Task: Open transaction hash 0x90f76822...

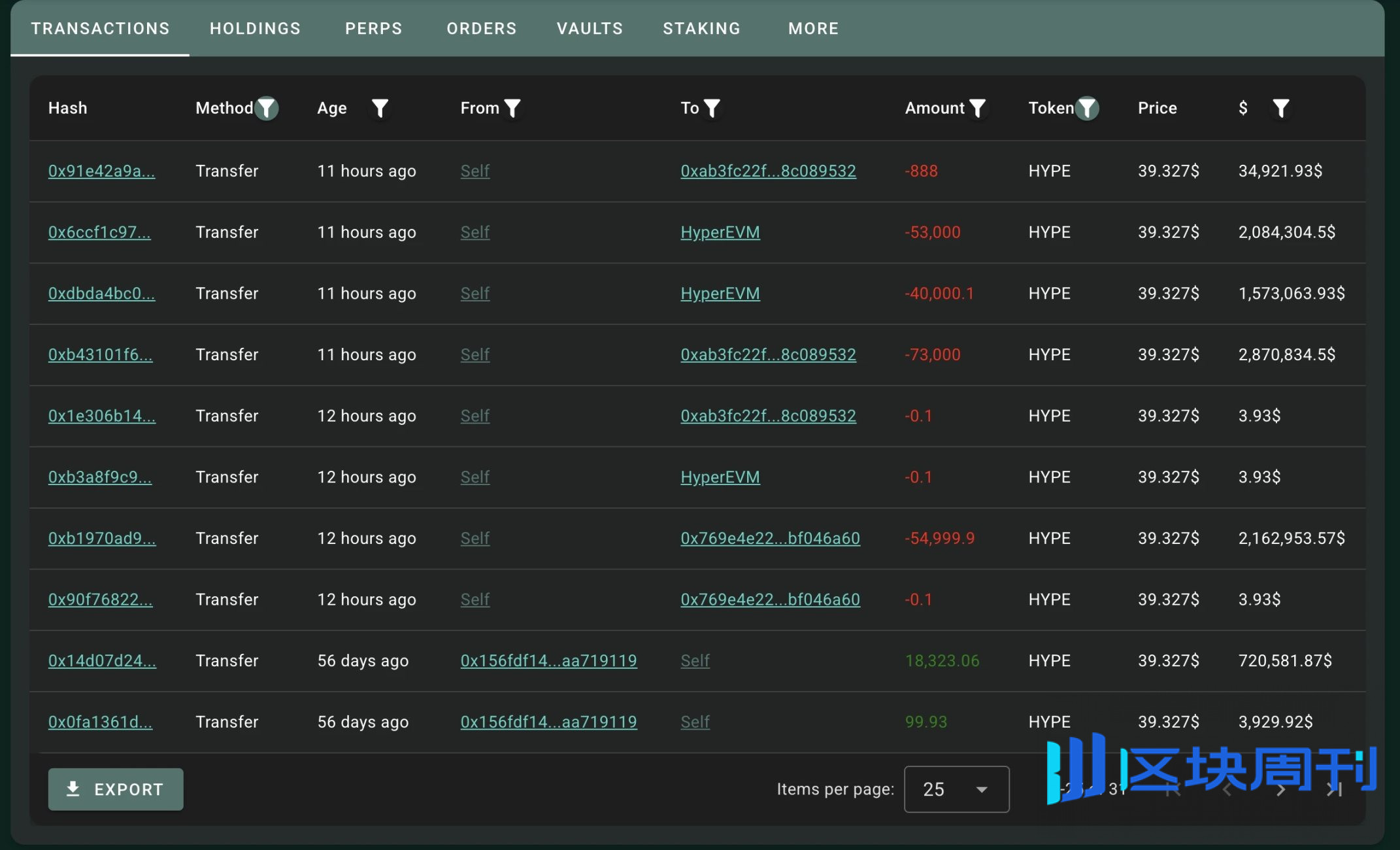Action: pyautogui.click(x=100, y=600)
